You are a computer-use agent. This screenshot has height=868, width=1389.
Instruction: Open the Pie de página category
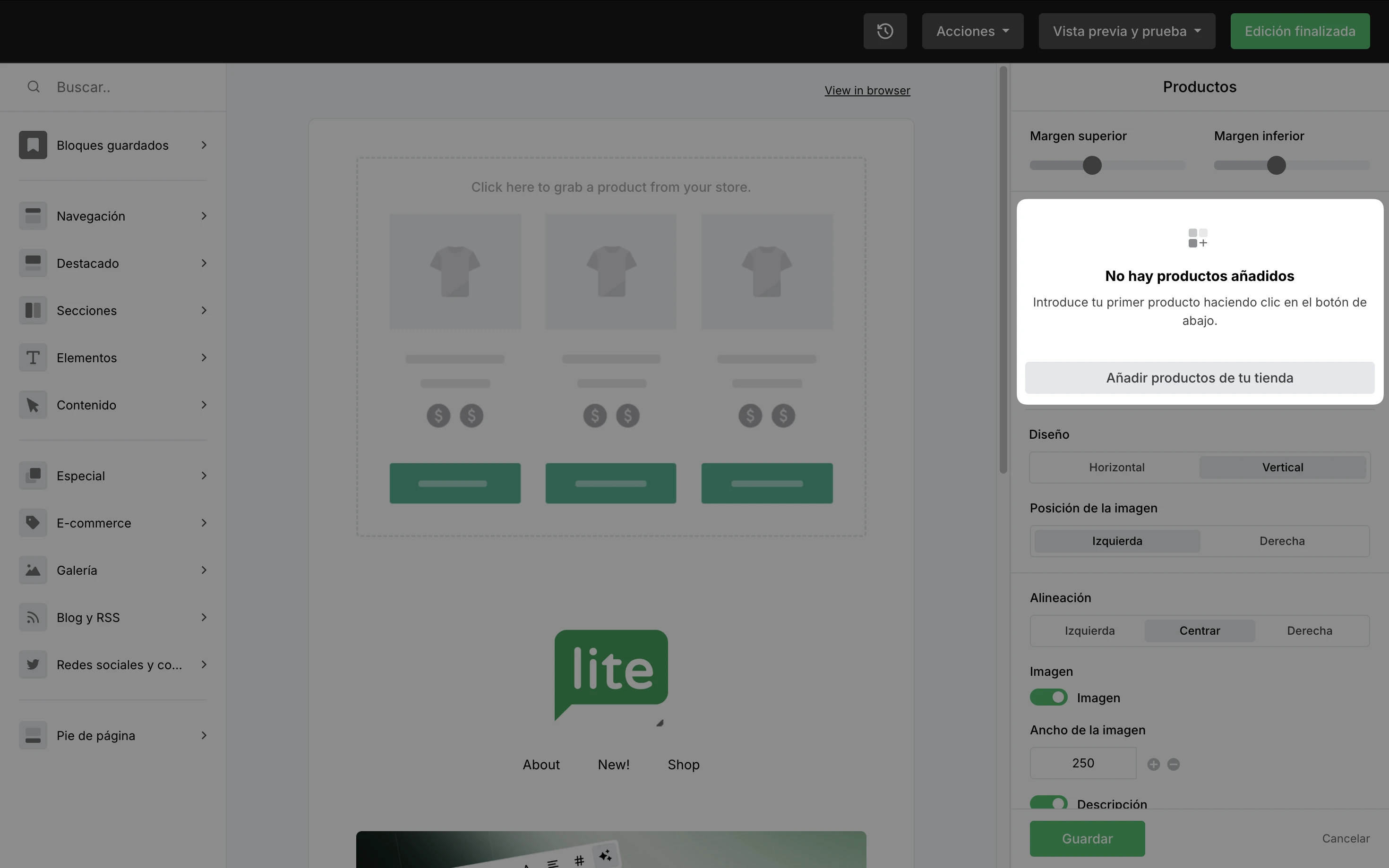tap(113, 735)
